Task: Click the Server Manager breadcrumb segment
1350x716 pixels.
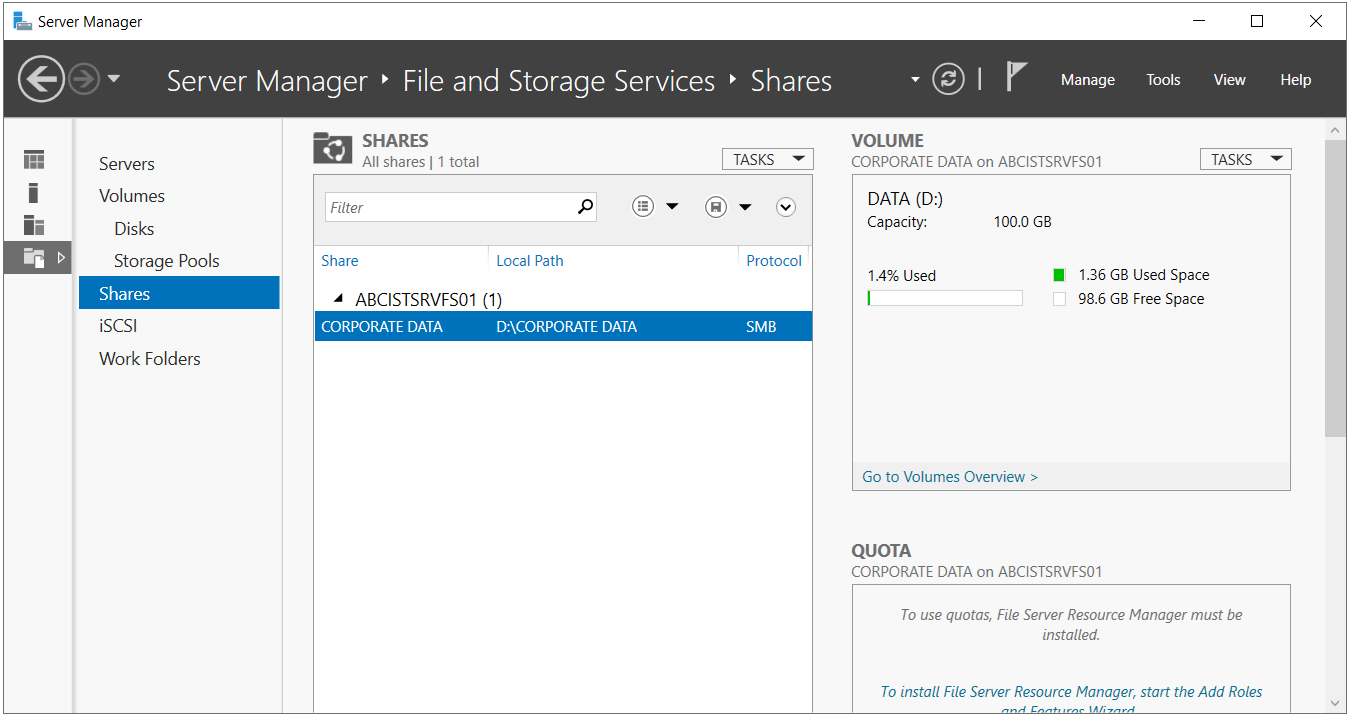Action: pyautogui.click(x=267, y=81)
